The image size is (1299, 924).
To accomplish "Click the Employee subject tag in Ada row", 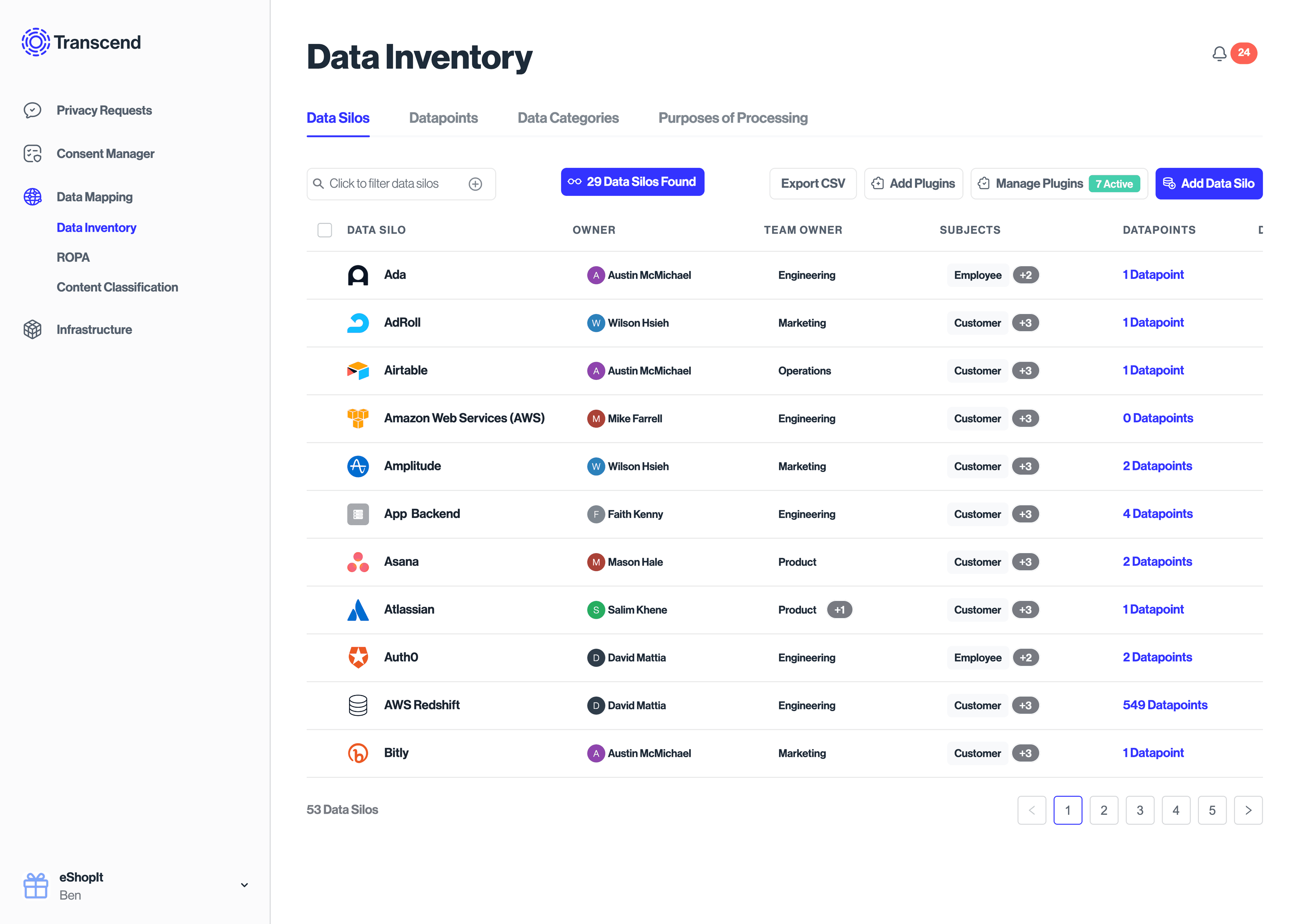I will (x=978, y=275).
